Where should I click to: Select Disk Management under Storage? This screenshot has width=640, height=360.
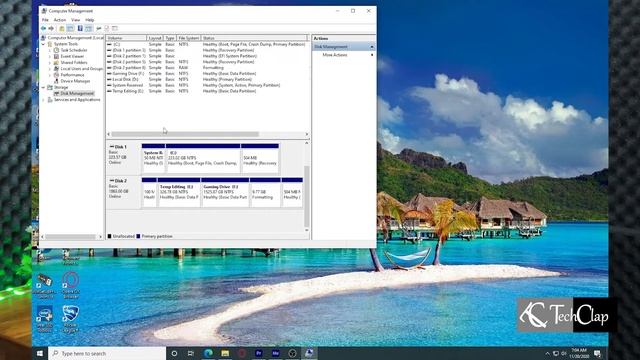[77, 93]
